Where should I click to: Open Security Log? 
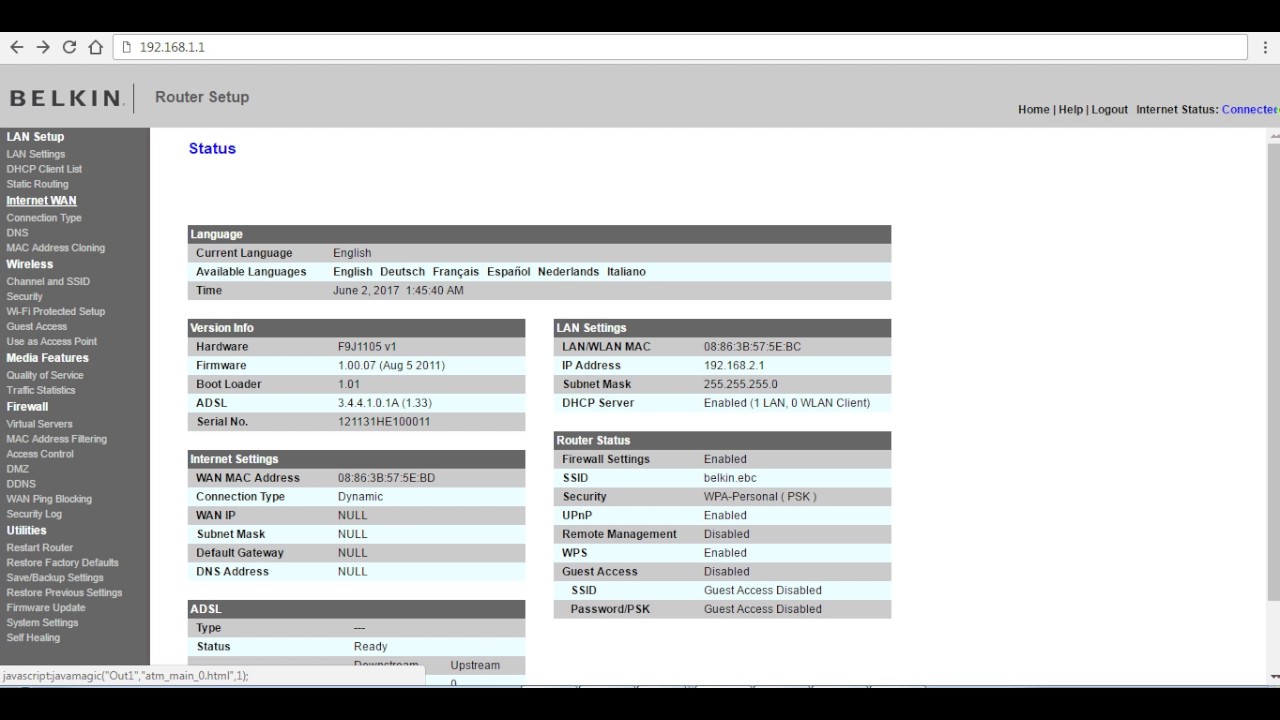[34, 514]
